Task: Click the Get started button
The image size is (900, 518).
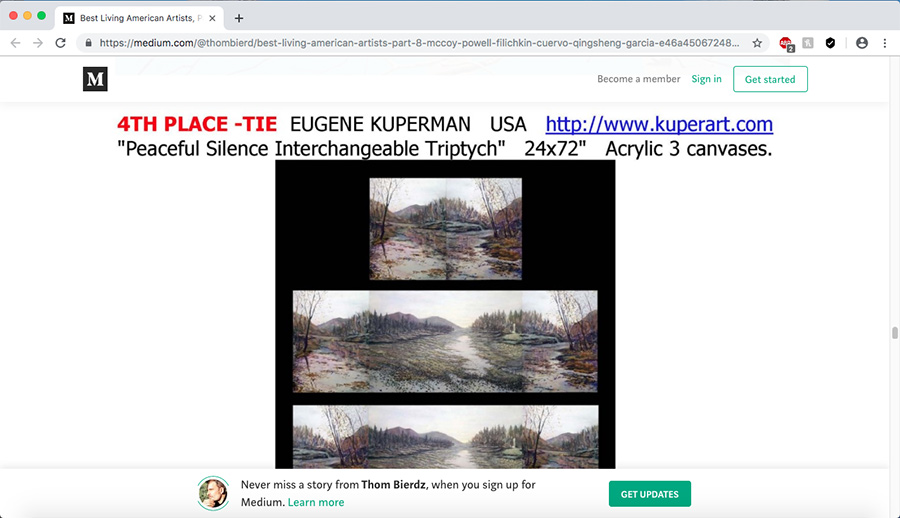Action: coord(770,79)
